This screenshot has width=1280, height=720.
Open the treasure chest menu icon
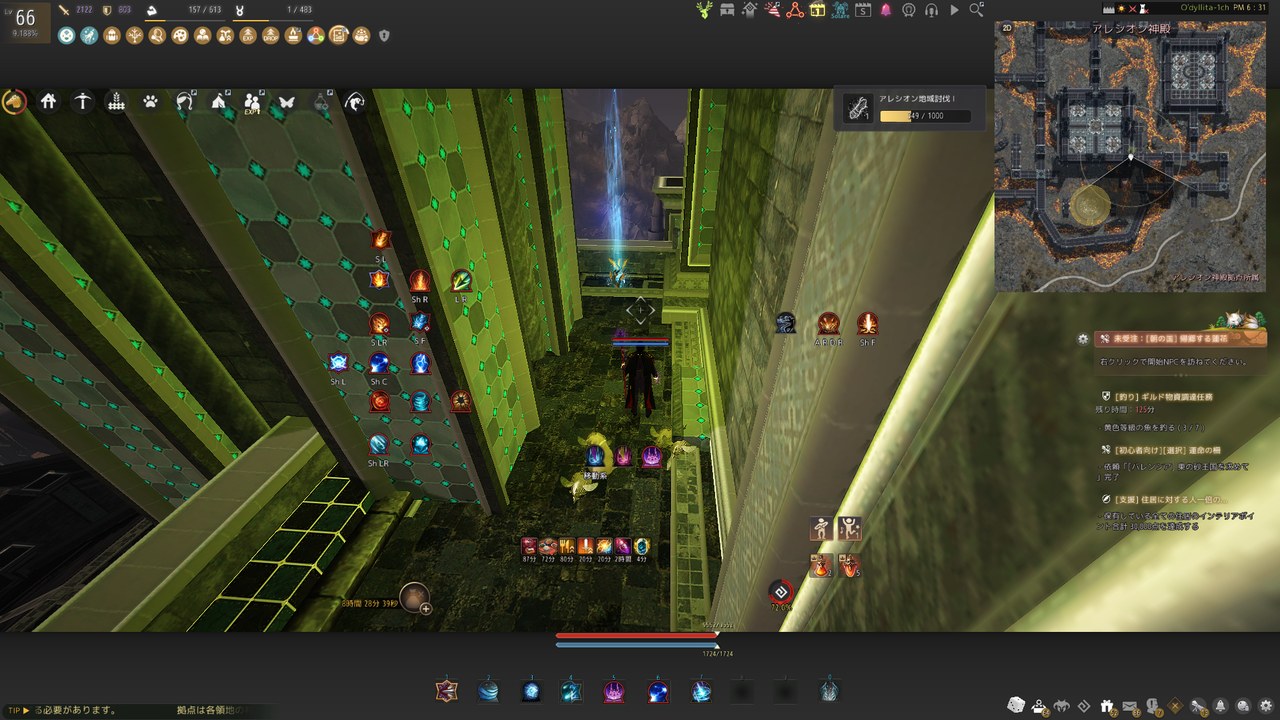(x=727, y=10)
